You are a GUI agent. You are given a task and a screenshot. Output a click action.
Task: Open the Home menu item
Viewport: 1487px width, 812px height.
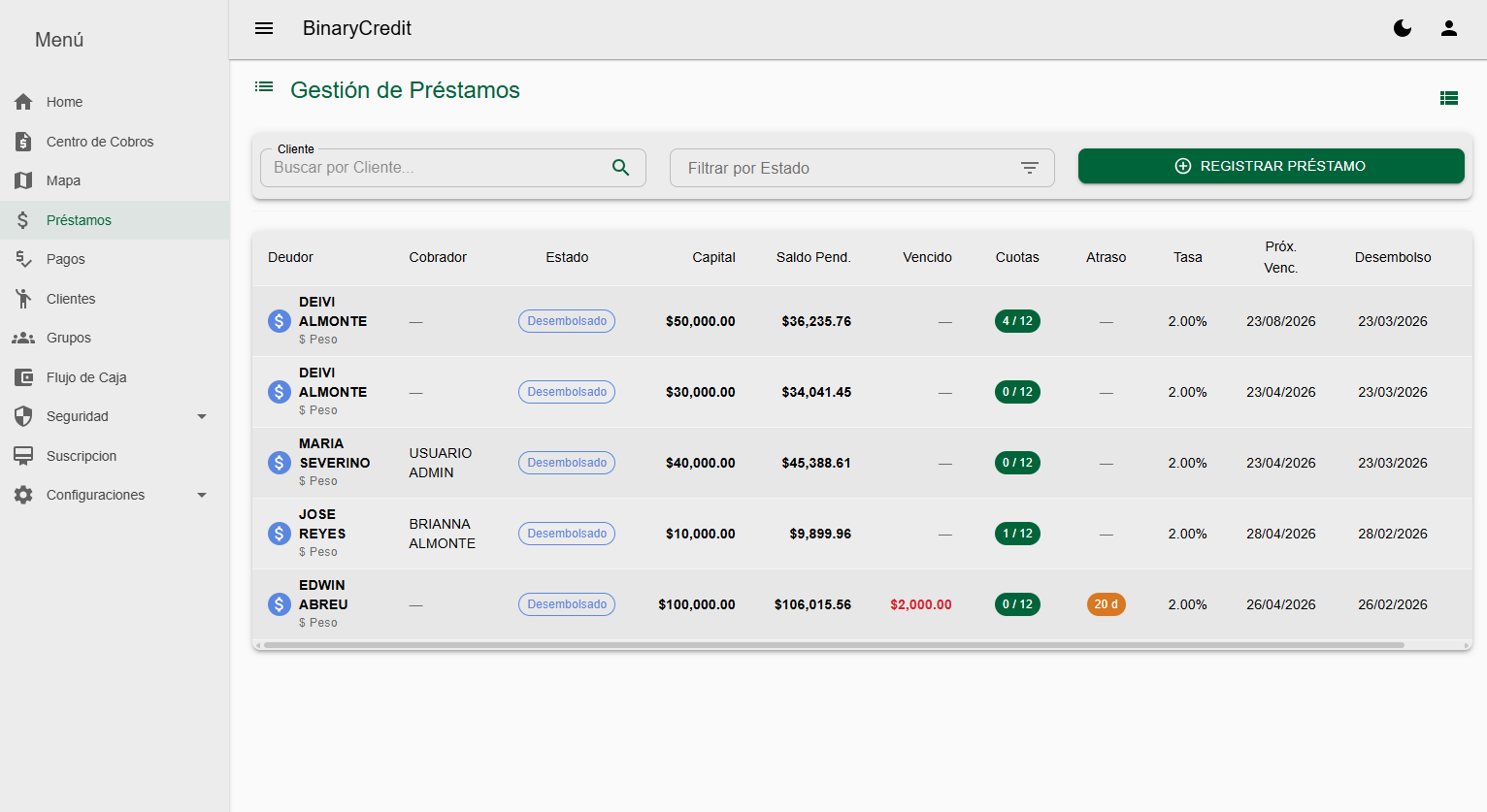click(x=115, y=102)
